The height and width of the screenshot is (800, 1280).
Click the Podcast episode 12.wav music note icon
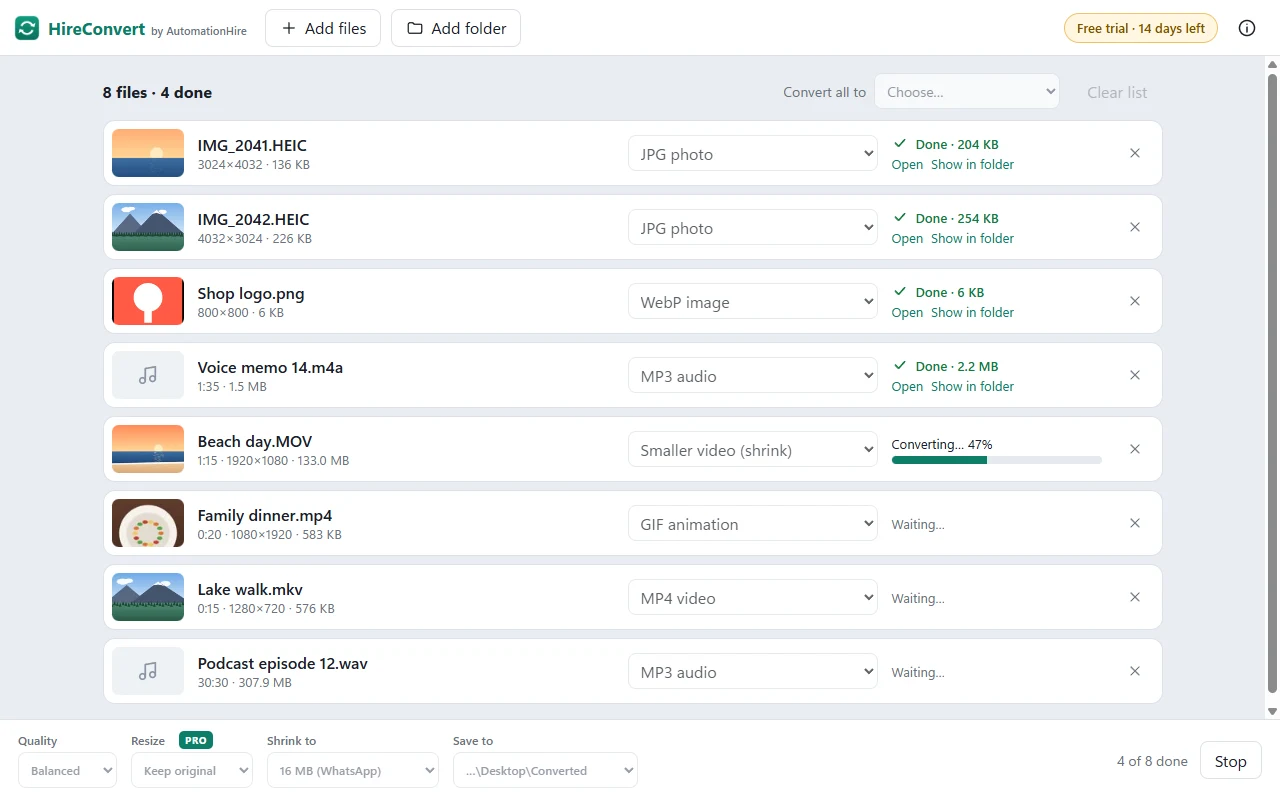(148, 671)
